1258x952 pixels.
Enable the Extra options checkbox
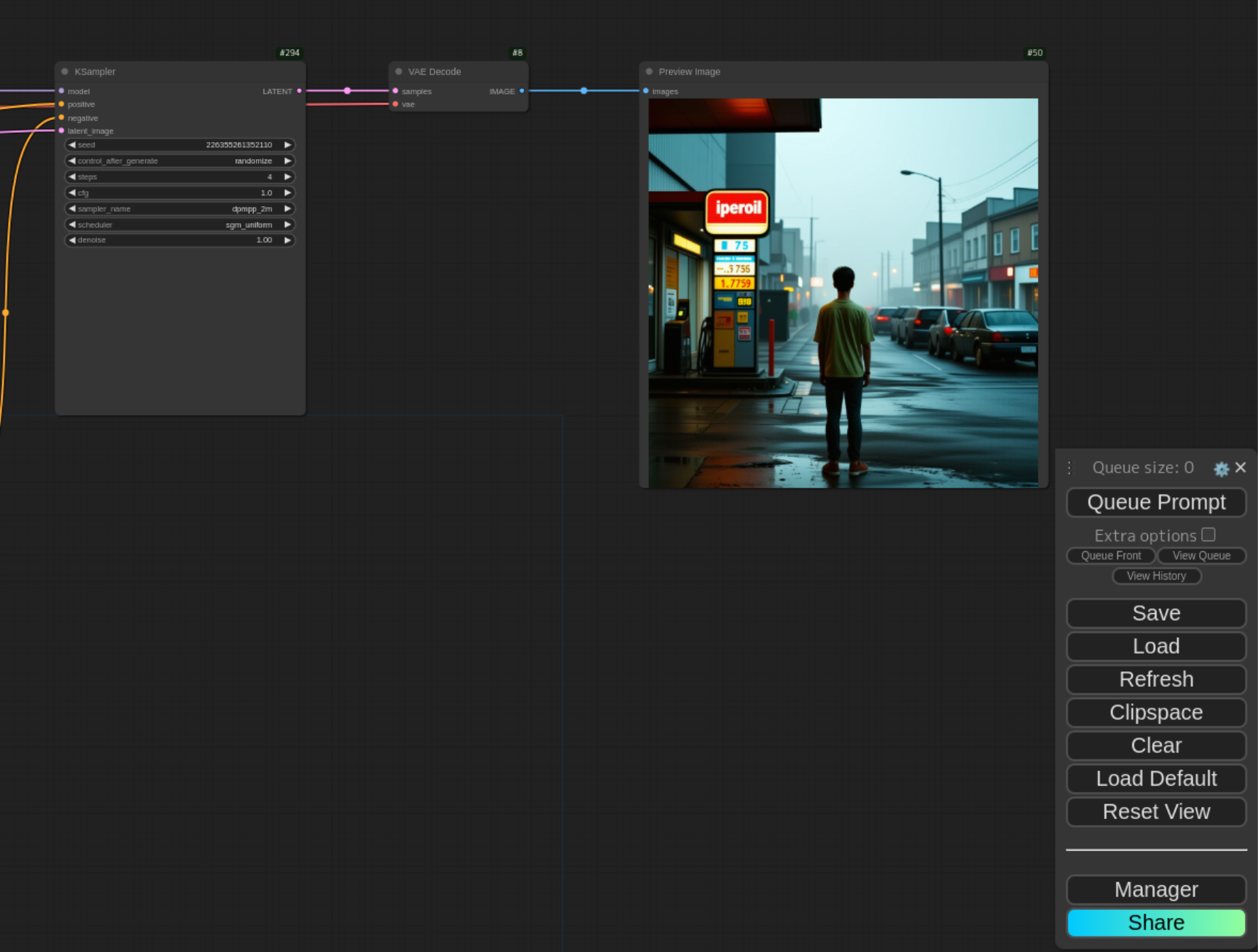(1208, 534)
